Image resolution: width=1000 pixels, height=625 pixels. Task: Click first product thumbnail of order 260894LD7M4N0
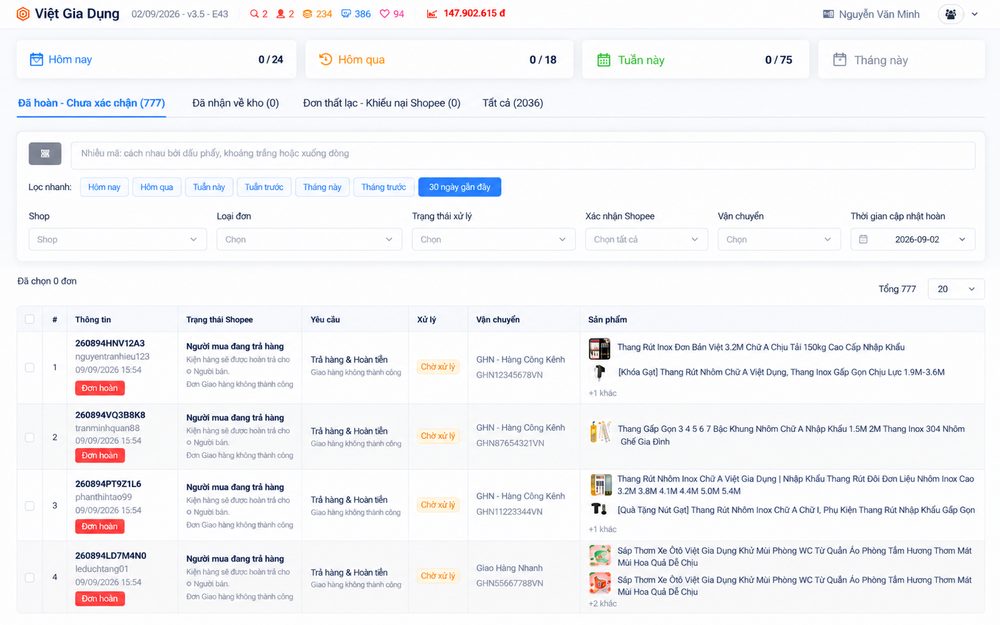[x=600, y=555]
